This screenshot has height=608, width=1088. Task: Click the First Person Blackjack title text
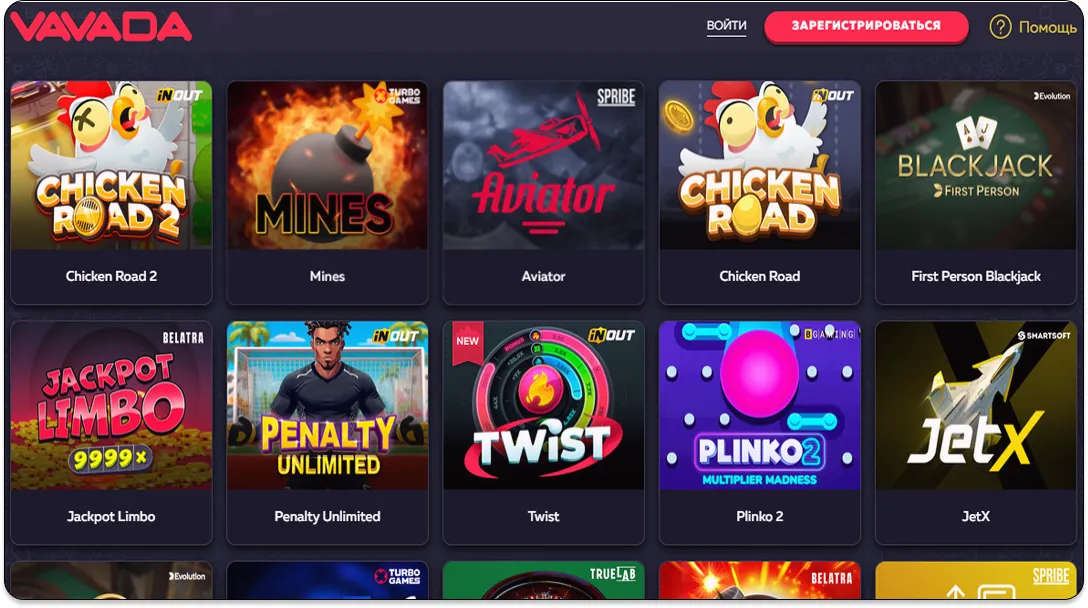click(976, 276)
